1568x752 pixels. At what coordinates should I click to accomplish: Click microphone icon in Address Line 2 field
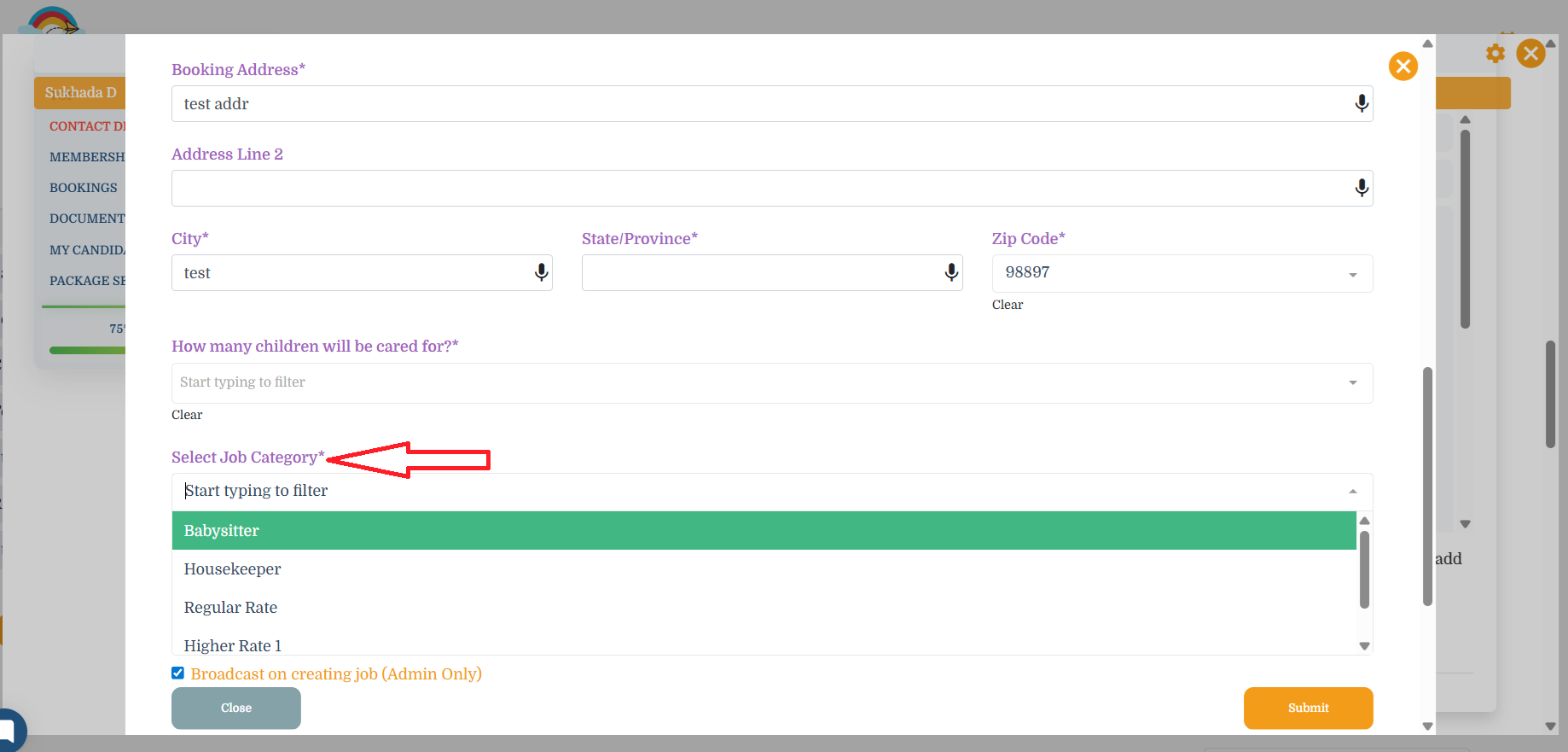[1362, 188]
